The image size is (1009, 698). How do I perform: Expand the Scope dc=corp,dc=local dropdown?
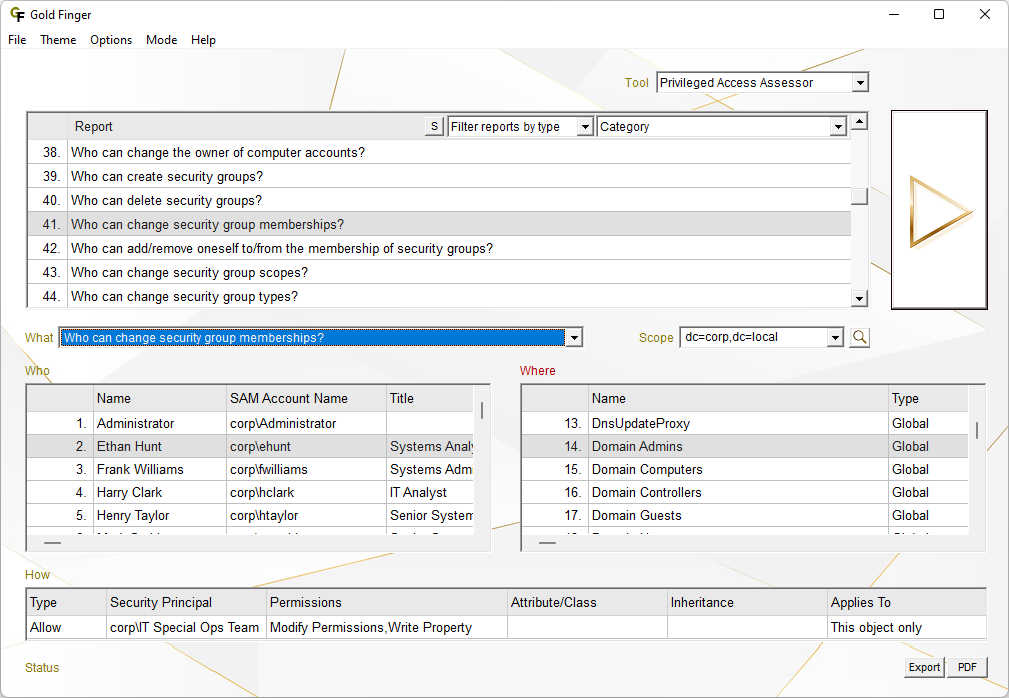coord(836,338)
